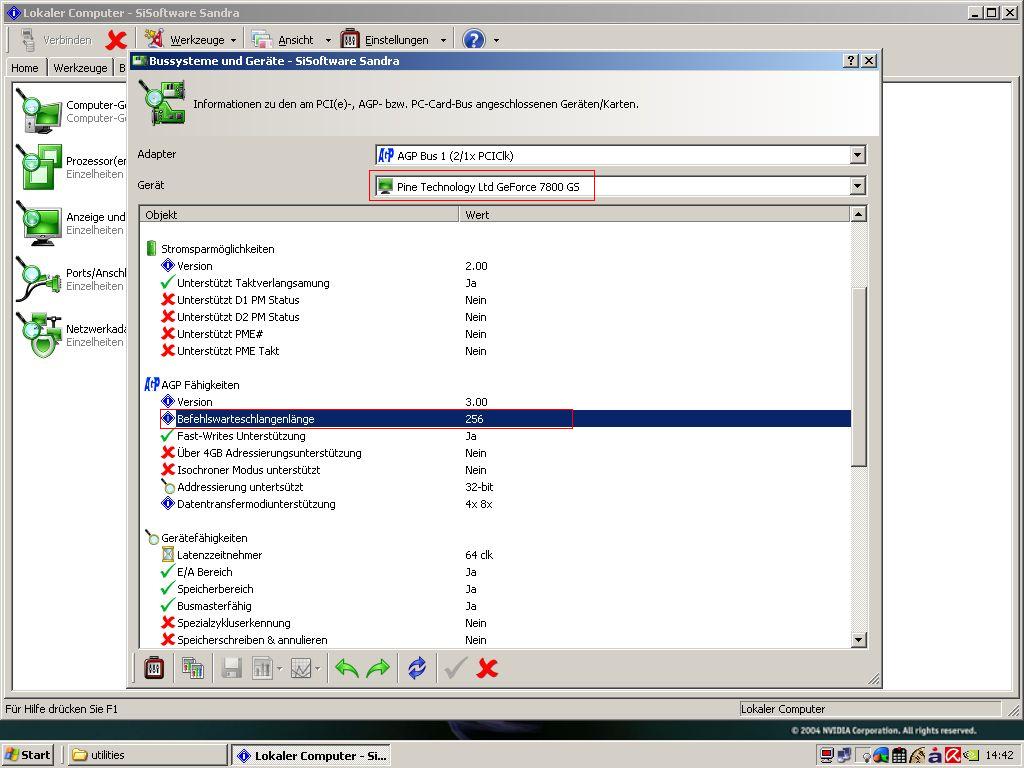Open the Werkzeuge toolbar dropdown arrow
This screenshot has width=1024, height=768.
(233, 40)
